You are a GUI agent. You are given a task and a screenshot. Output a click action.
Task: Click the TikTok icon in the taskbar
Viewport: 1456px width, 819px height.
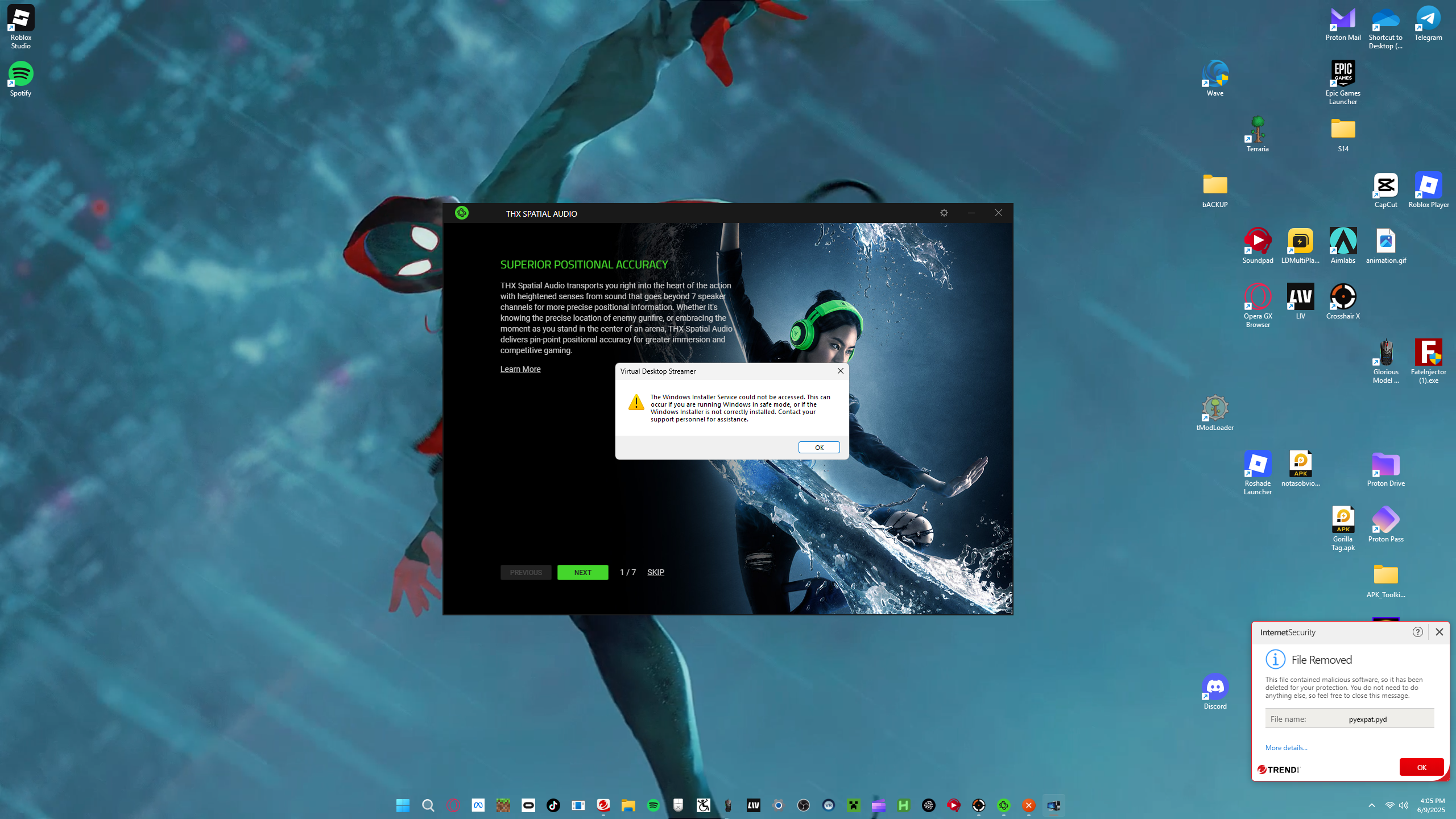553,805
